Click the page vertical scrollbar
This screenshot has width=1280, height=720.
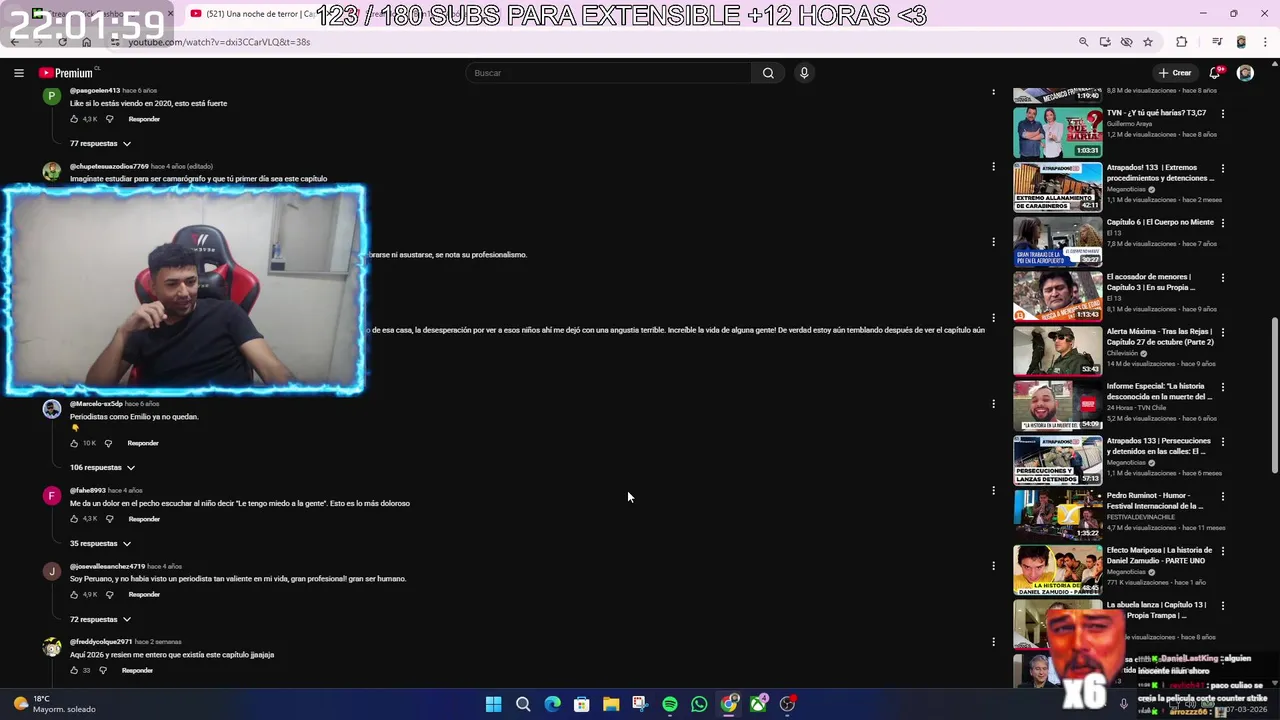pyautogui.click(x=1274, y=395)
